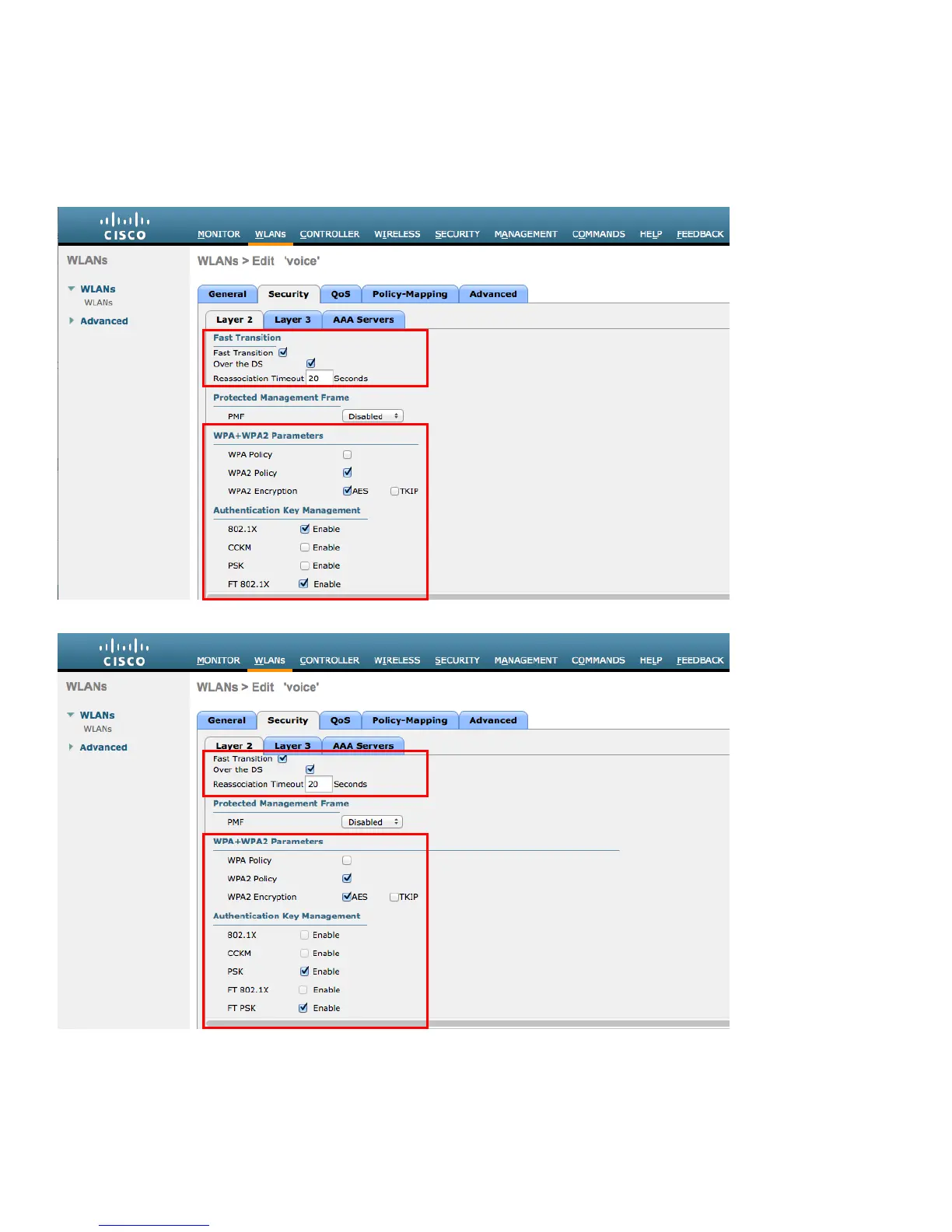Open PMF dropdown in upper screenshot

click(x=373, y=416)
